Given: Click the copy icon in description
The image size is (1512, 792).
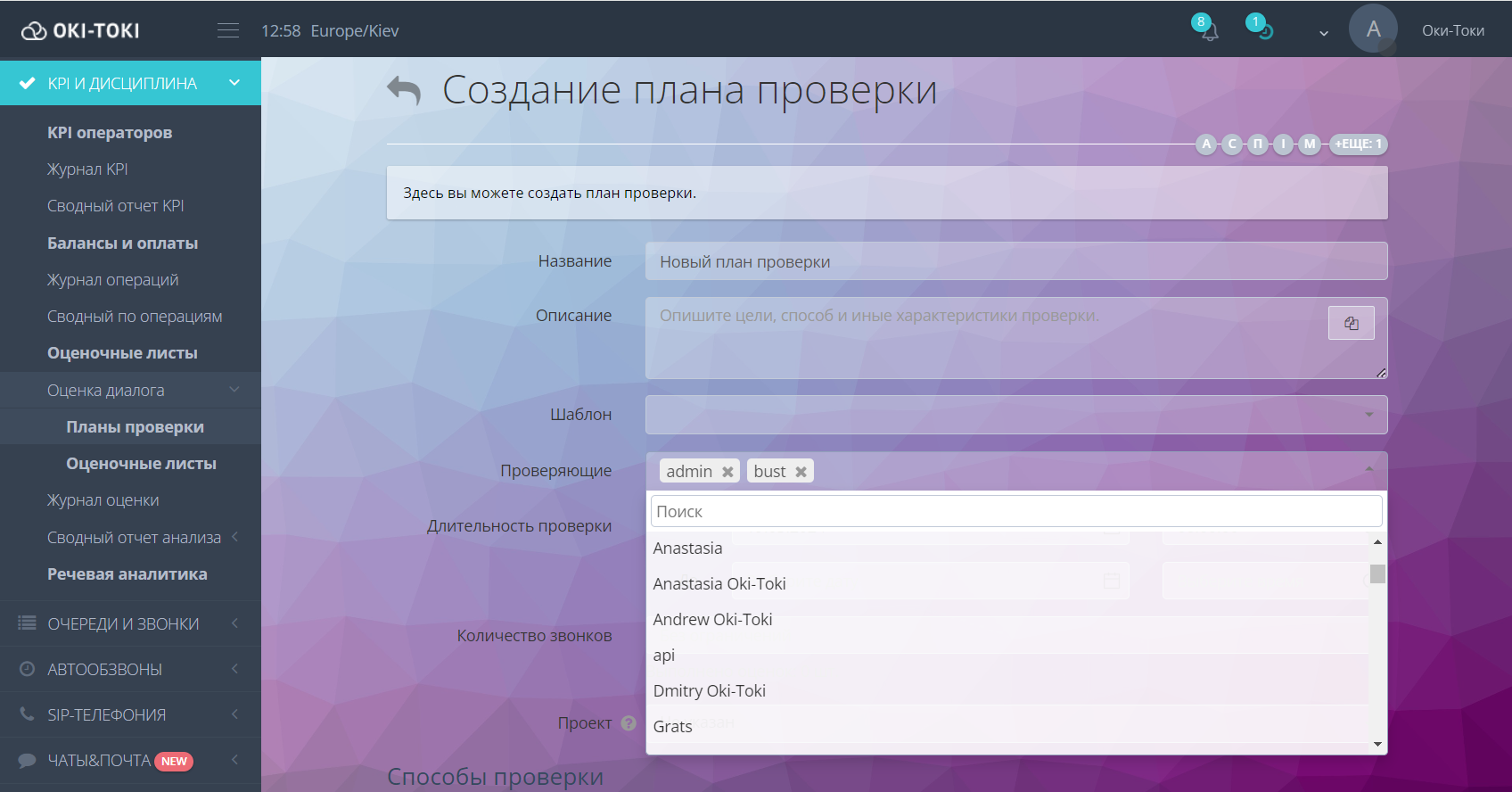Looking at the screenshot, I should tap(1352, 323).
